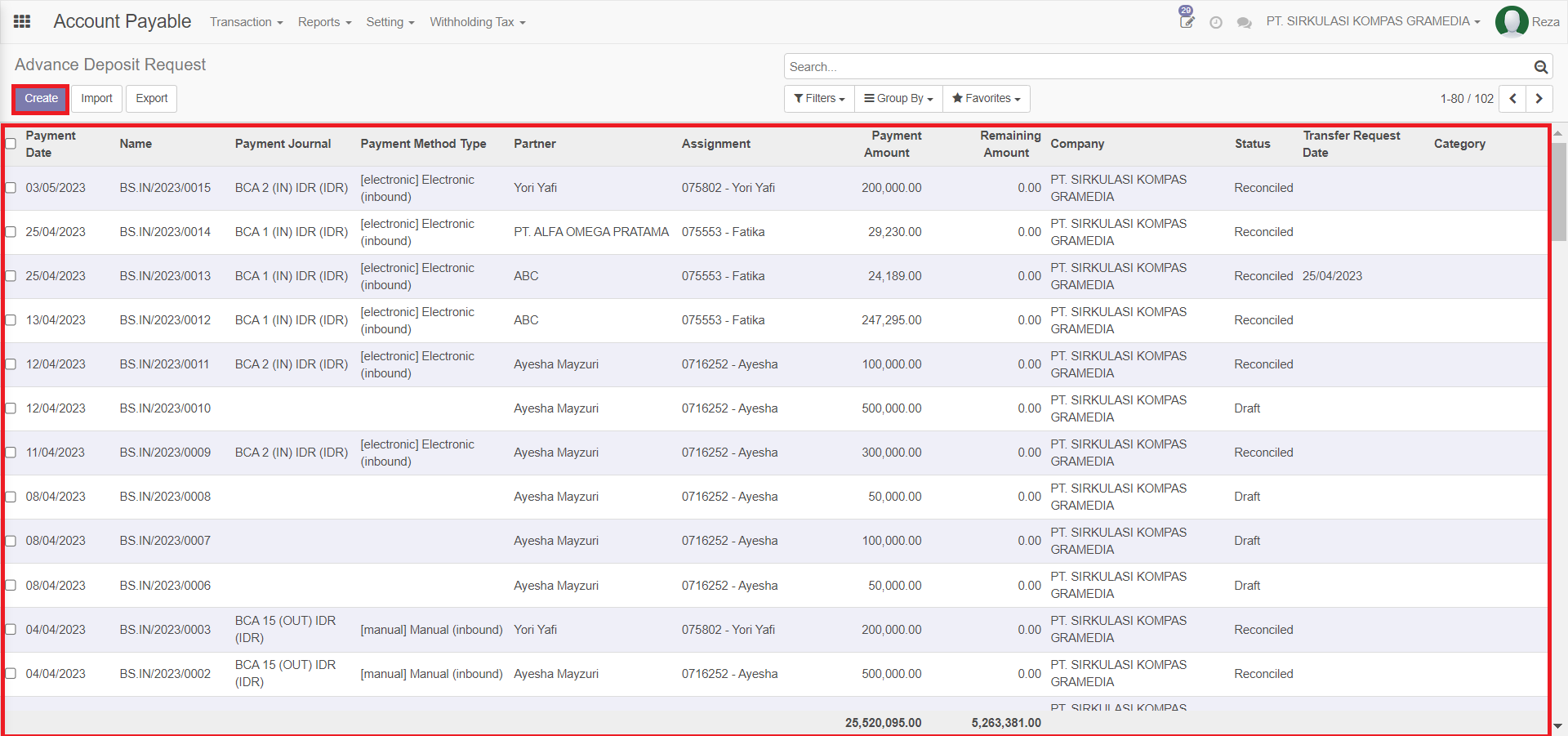Click payment amount 247,295.00

point(891,320)
